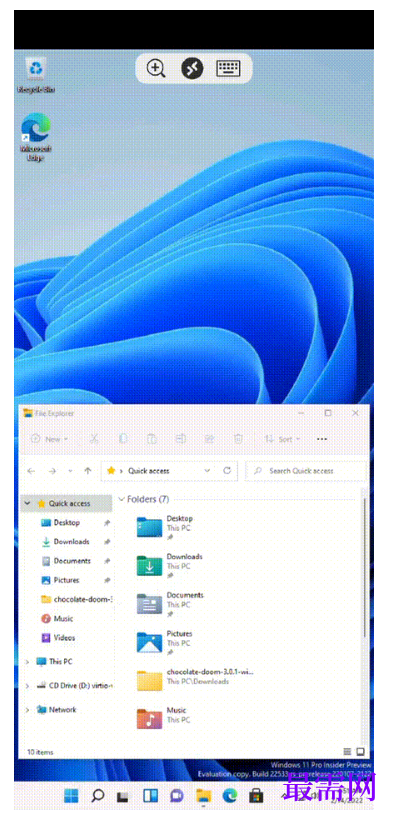Select the Microsoft Edge desktop shortcut
Image resolution: width=395 pixels, height=818 pixels.
pyautogui.click(x=36, y=138)
